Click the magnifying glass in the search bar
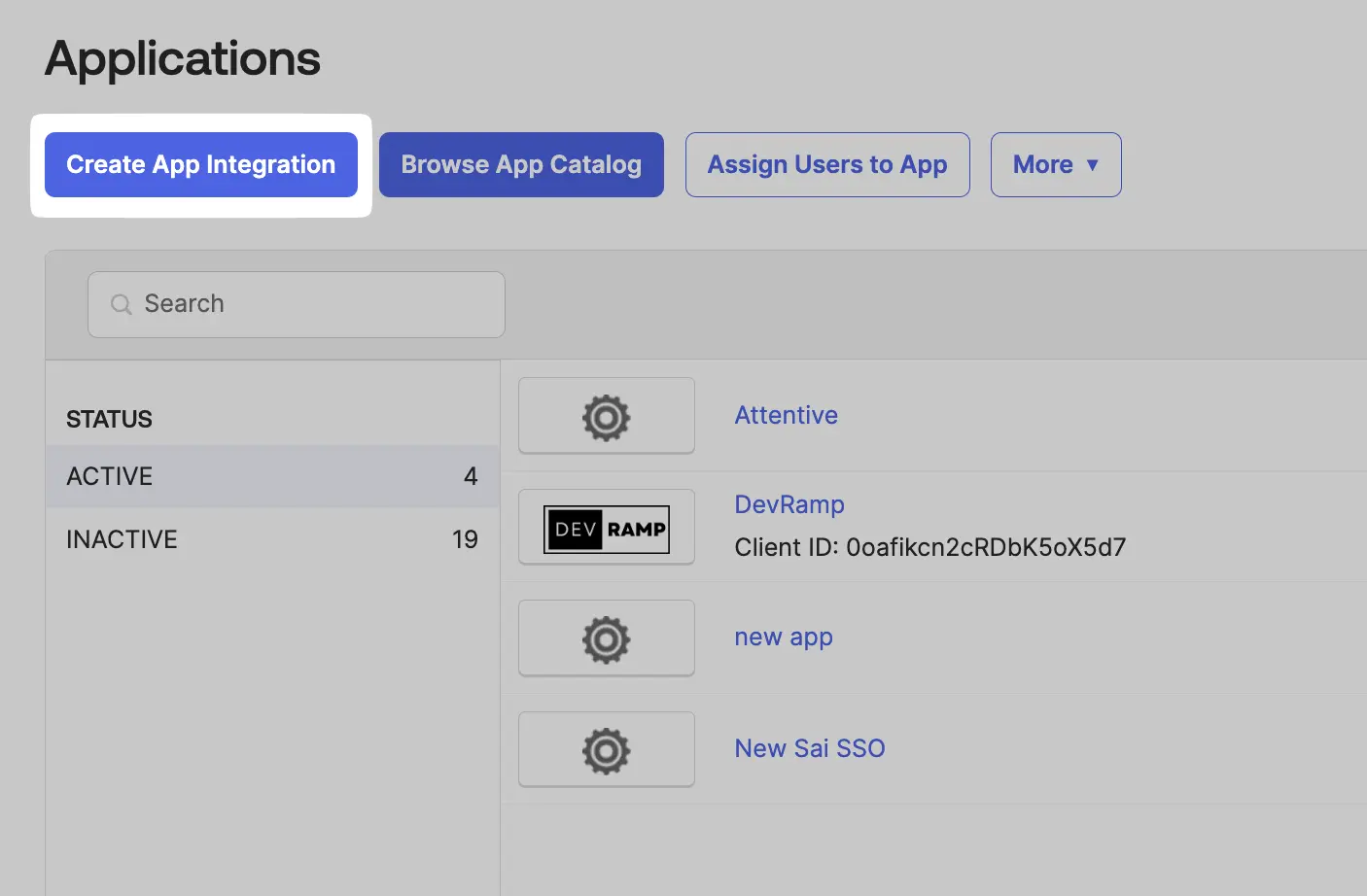The height and width of the screenshot is (896, 1367). point(121,304)
